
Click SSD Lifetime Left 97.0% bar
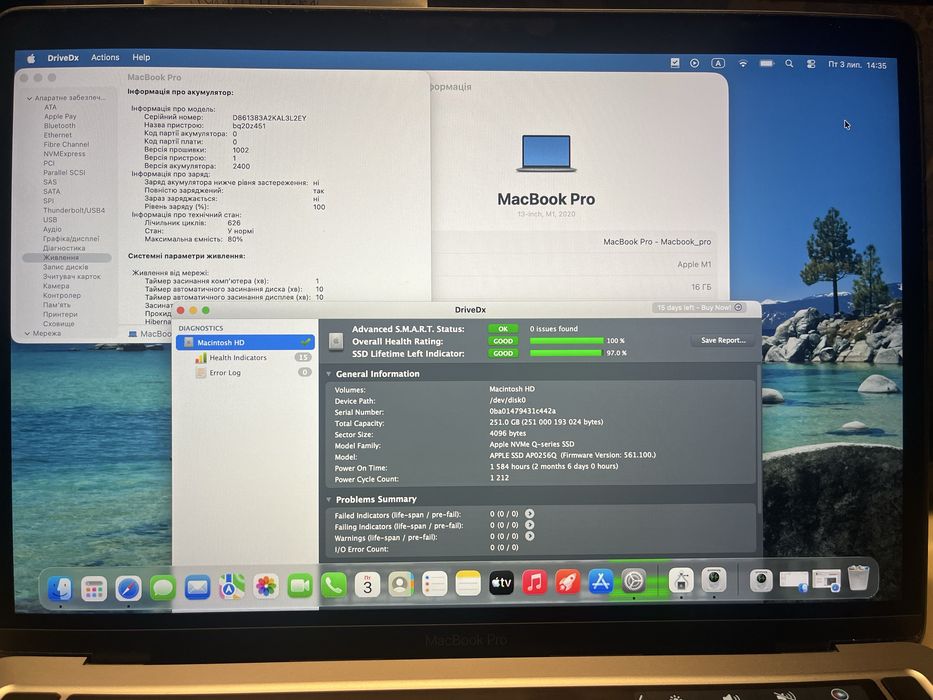[x=565, y=352]
